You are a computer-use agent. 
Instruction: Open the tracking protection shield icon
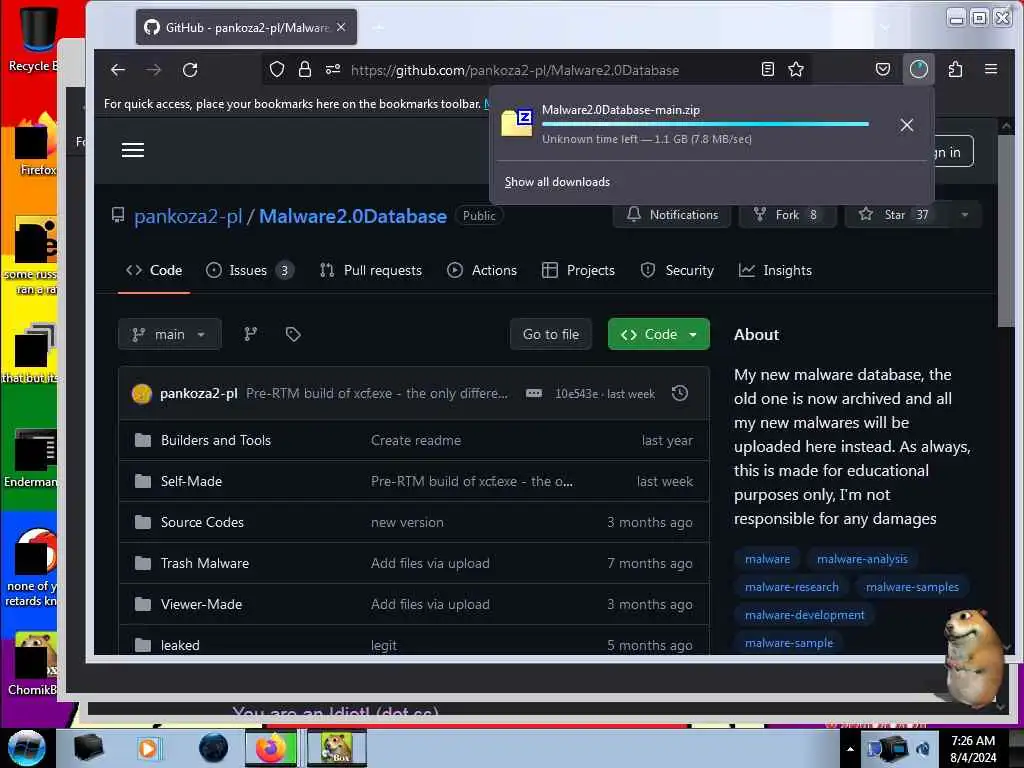click(277, 69)
